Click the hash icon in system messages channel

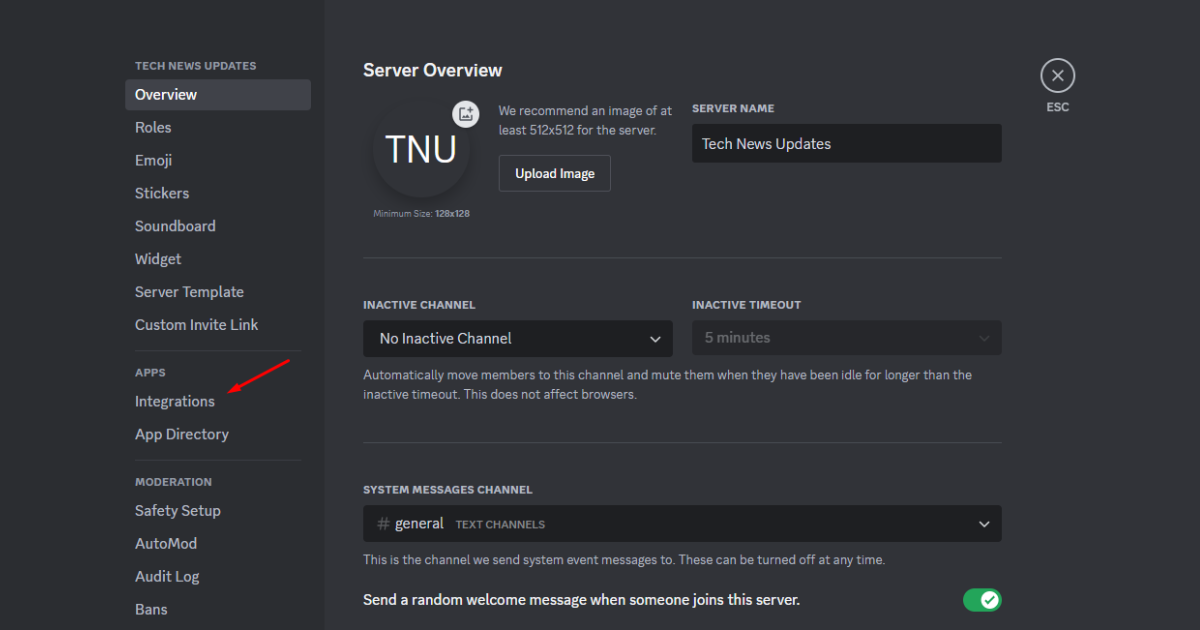coord(383,524)
